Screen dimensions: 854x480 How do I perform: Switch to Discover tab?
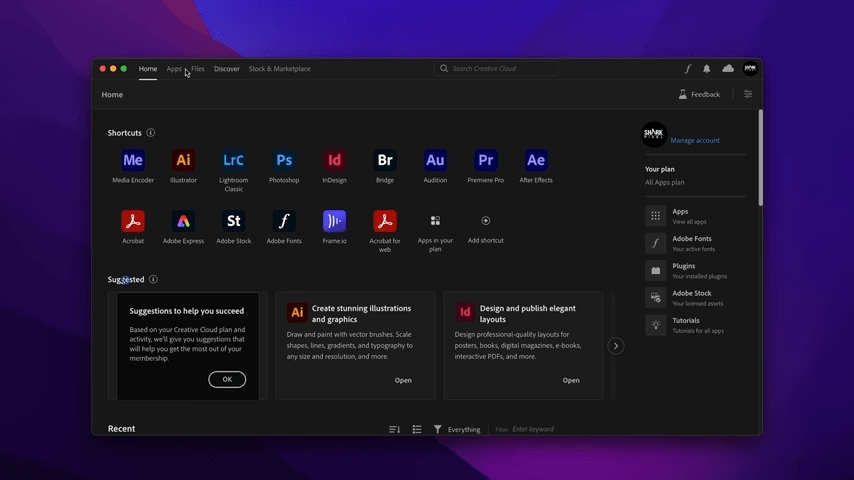pyautogui.click(x=227, y=69)
